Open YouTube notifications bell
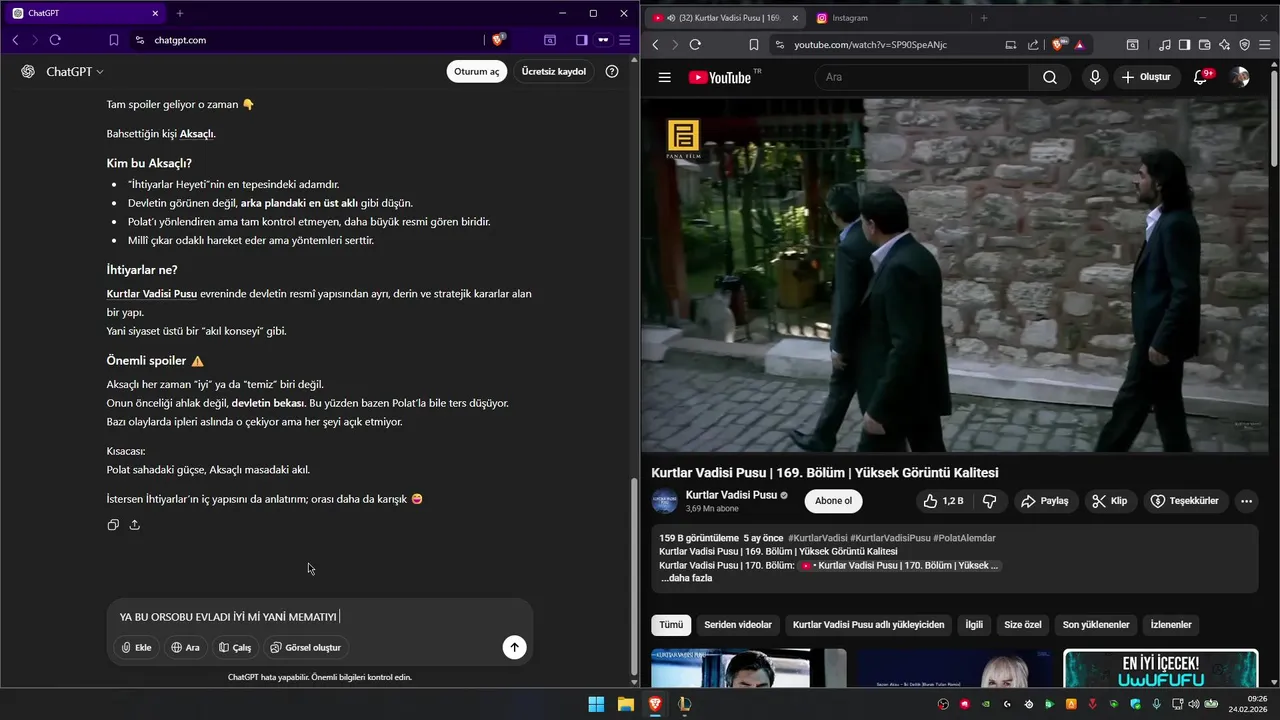The image size is (1280, 720). coord(1201,77)
